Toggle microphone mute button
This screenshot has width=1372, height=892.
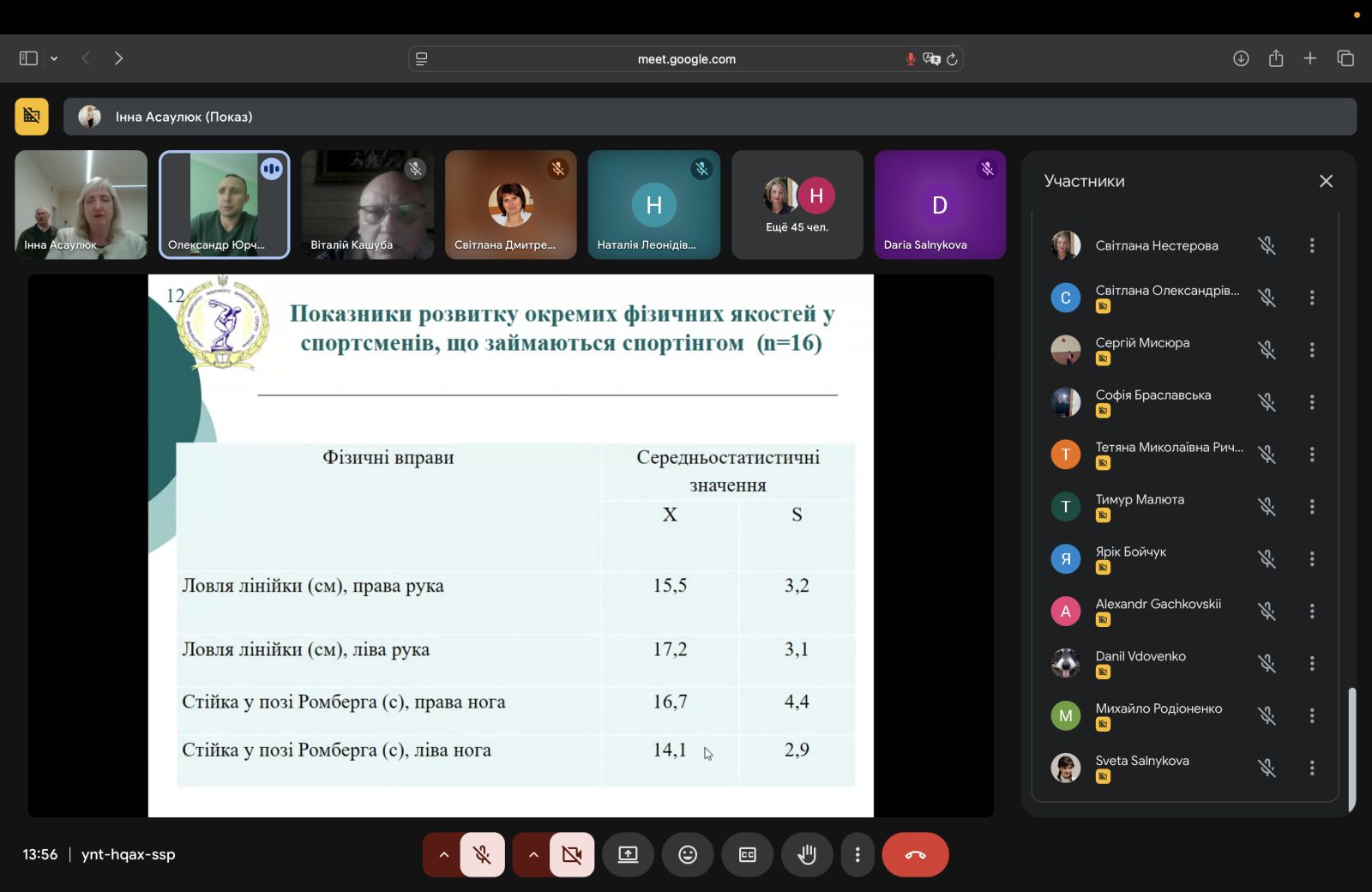pyautogui.click(x=482, y=854)
